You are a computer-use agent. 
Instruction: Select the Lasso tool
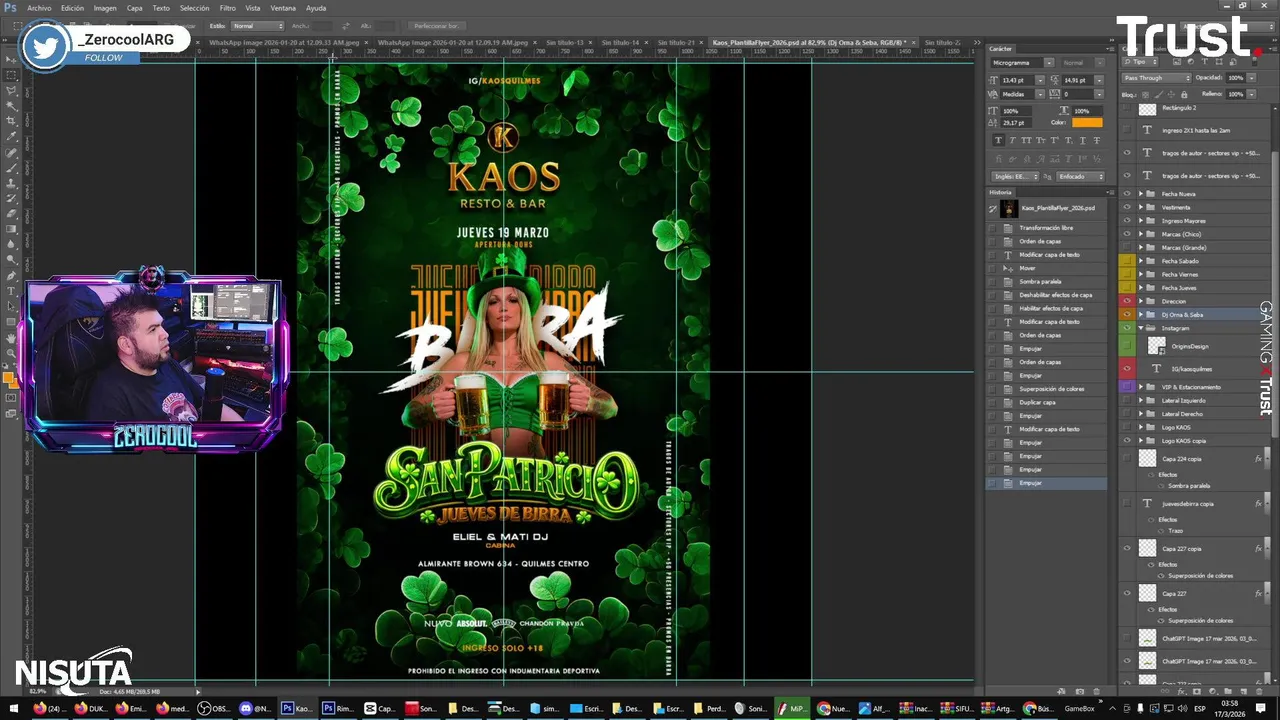[11, 90]
